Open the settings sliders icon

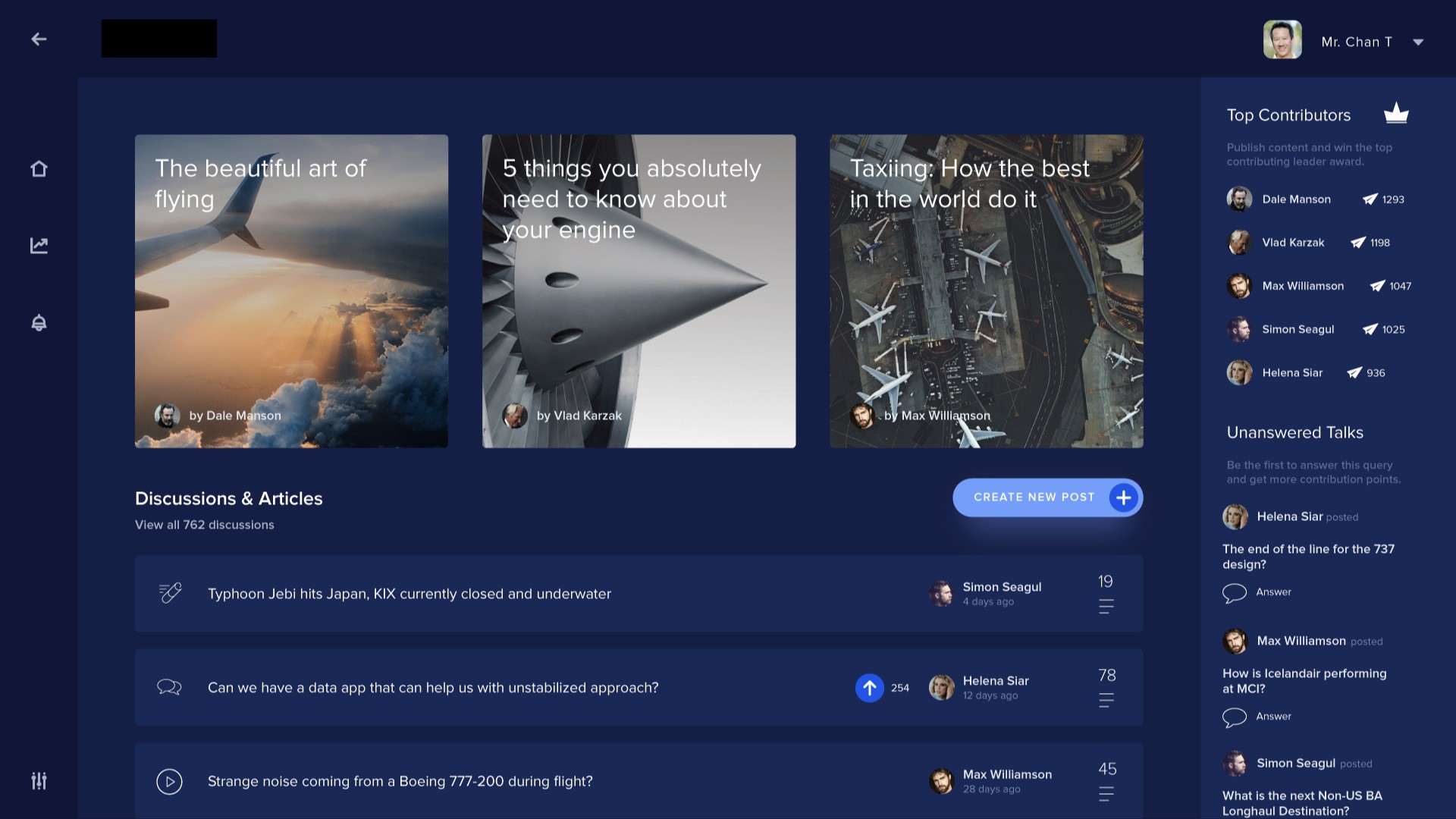tap(39, 780)
